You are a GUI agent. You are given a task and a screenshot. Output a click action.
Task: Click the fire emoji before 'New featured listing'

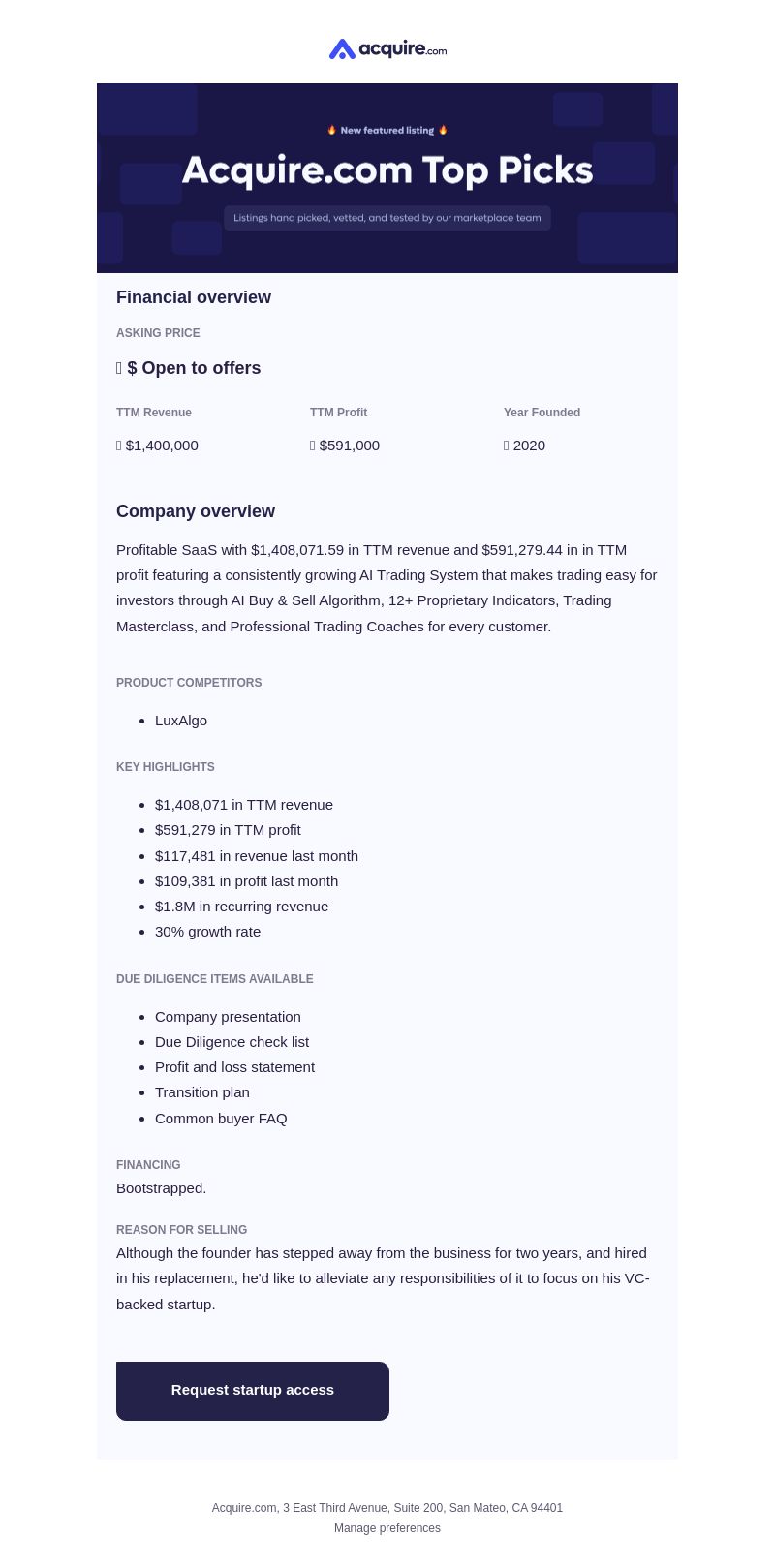tap(331, 130)
